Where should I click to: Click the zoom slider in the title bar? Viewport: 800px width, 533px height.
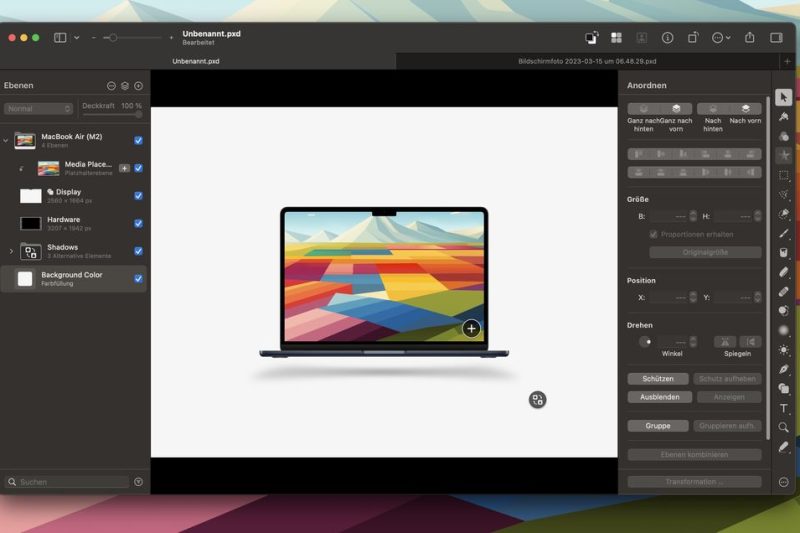pos(132,38)
